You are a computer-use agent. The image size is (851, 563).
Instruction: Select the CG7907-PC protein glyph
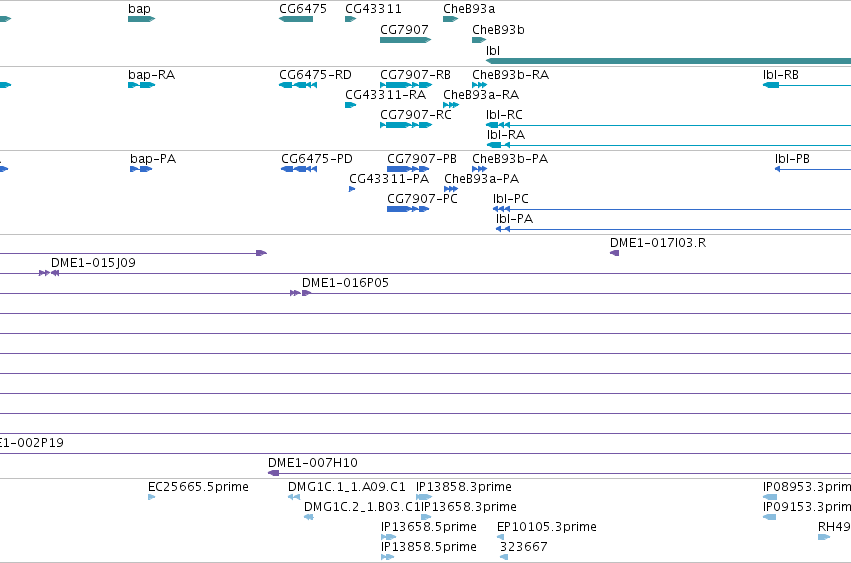(408, 209)
